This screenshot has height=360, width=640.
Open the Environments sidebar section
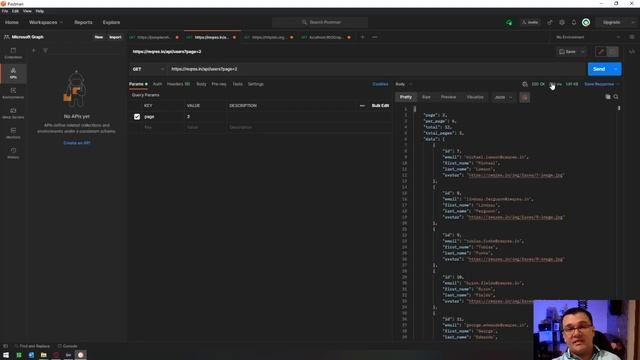[x=13, y=93]
